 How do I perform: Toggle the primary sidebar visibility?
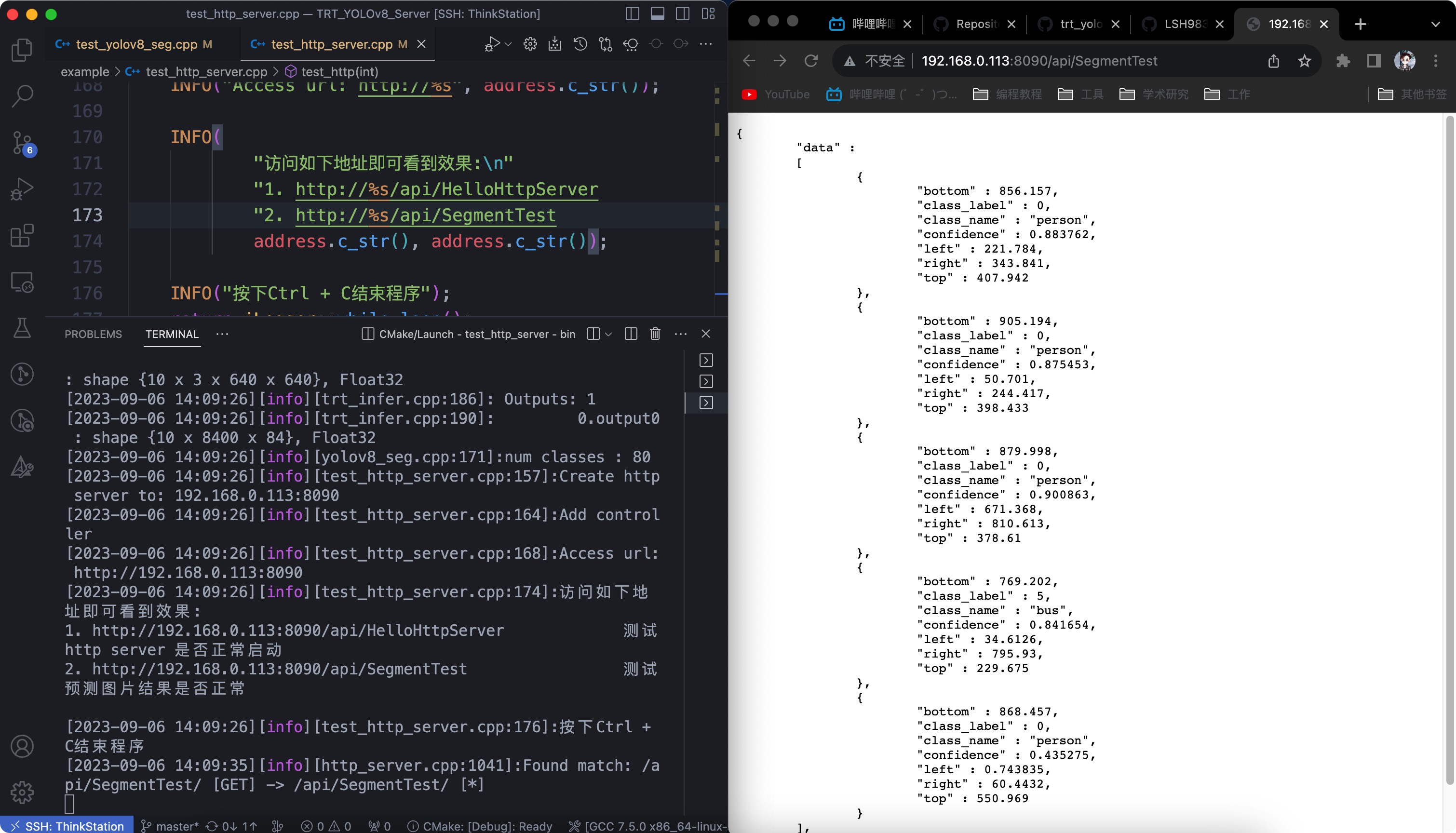pyautogui.click(x=634, y=13)
